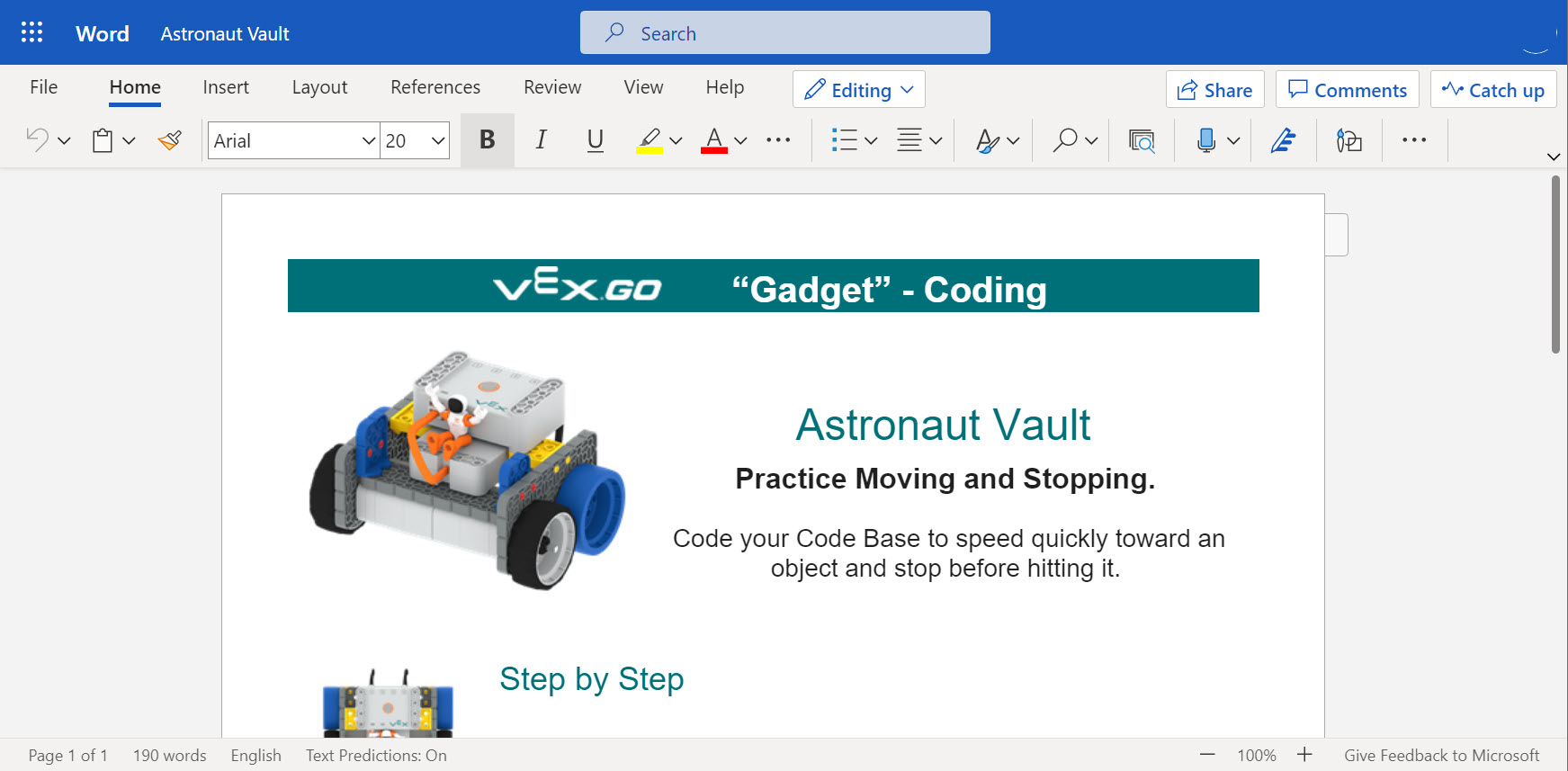Viewport: 1568px width, 771px height.
Task: Click the Format Painter icon
Action: (170, 140)
